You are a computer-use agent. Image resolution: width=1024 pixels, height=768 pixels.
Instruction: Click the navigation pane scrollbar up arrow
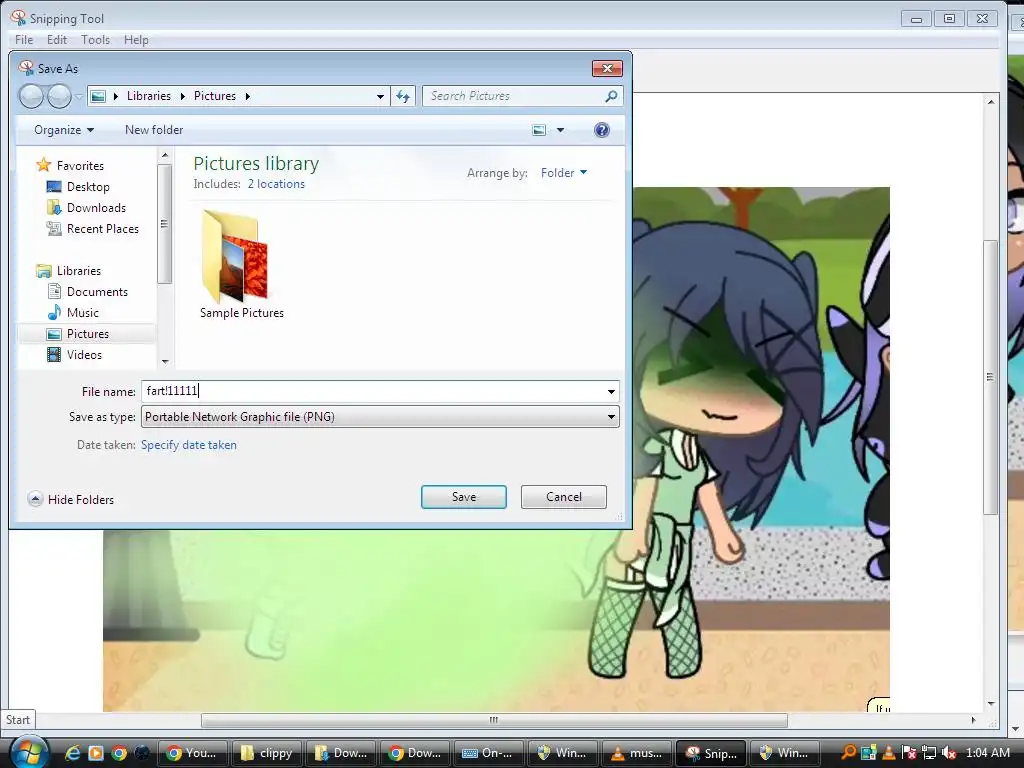tap(165, 155)
